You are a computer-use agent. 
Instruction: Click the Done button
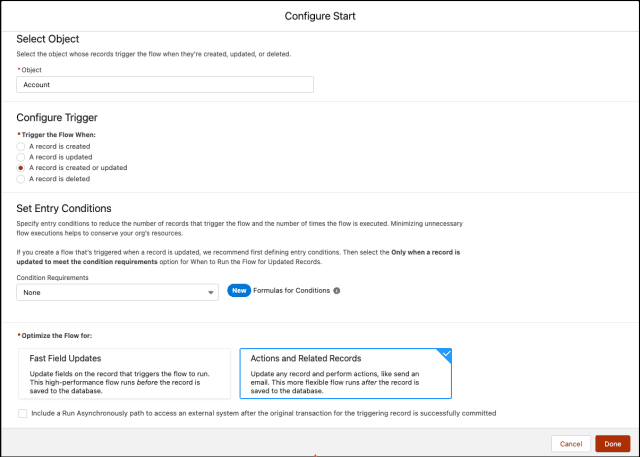pyautogui.click(x=613, y=444)
